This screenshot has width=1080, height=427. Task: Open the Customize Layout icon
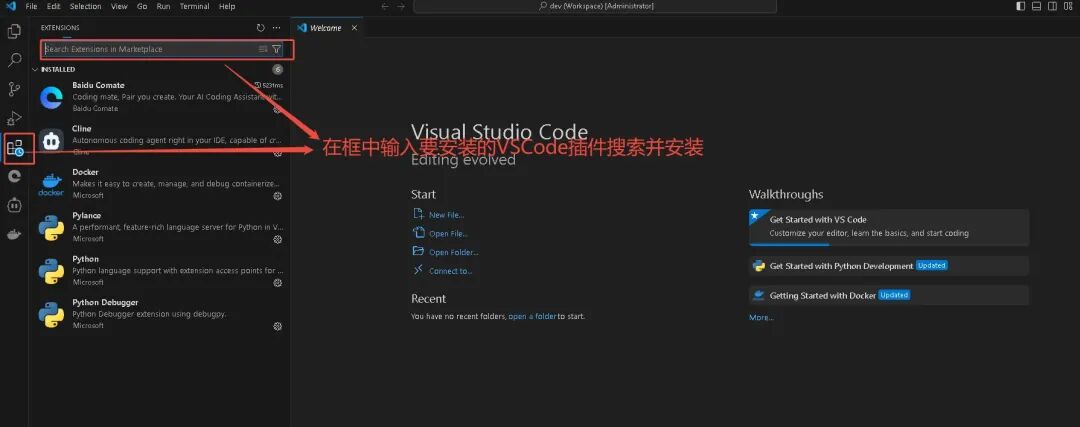click(1068, 6)
